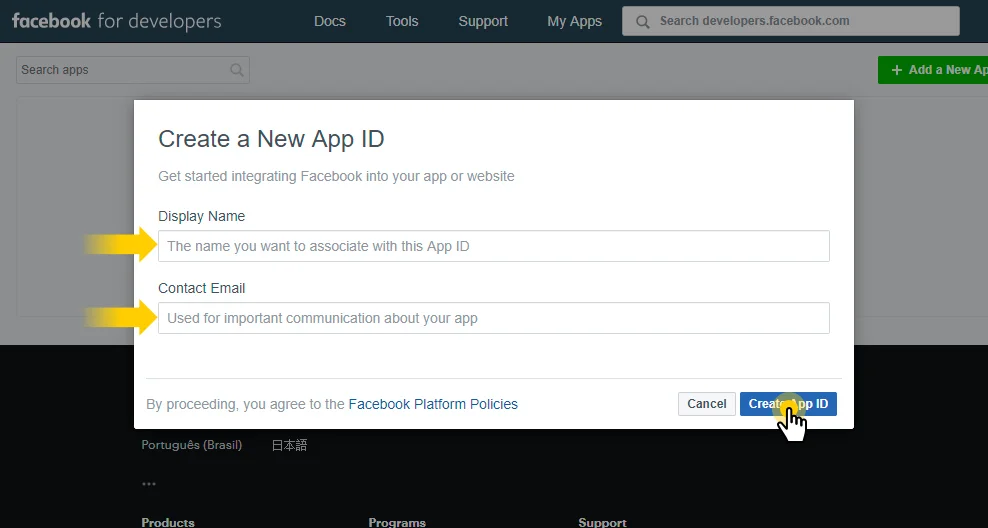Show more languages with the ellipsis
This screenshot has width=988, height=528.
[x=149, y=484]
